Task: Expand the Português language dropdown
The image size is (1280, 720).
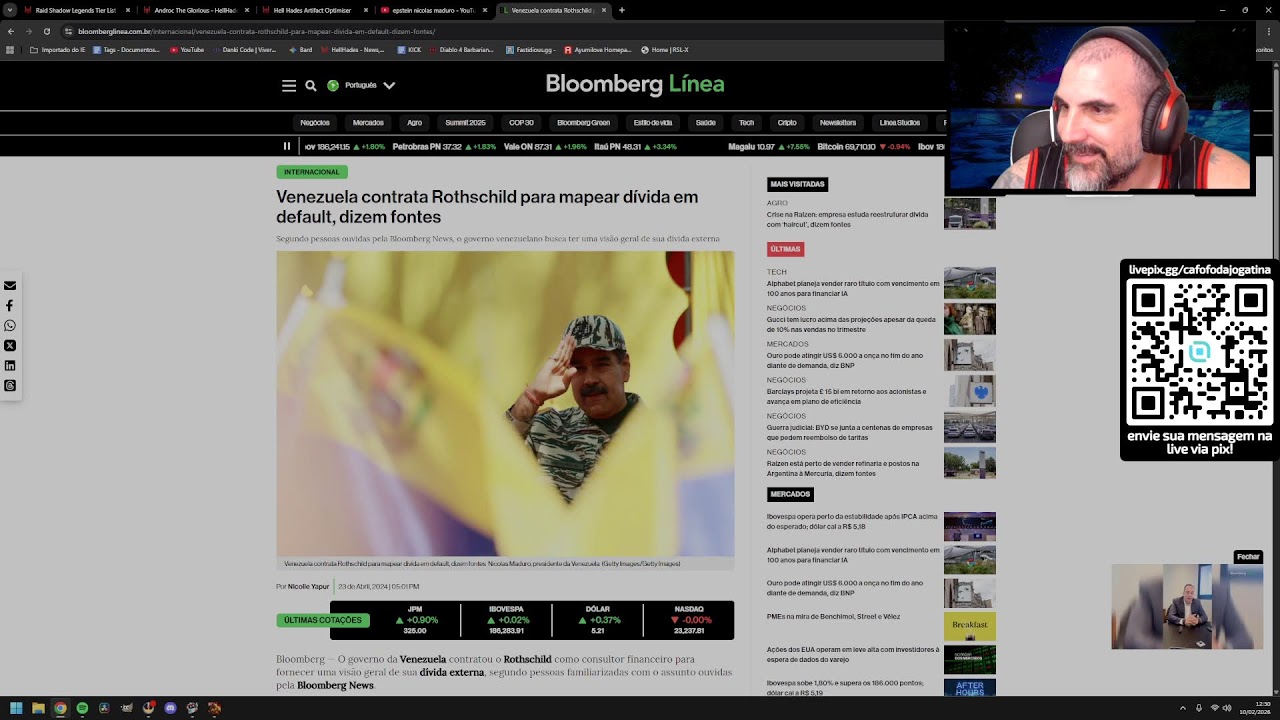Action: coord(362,86)
